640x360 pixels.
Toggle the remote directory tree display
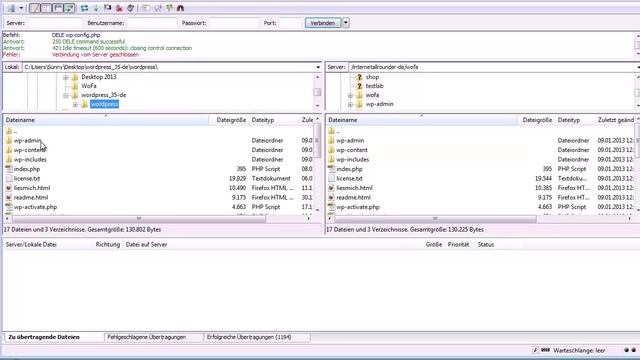point(58,8)
